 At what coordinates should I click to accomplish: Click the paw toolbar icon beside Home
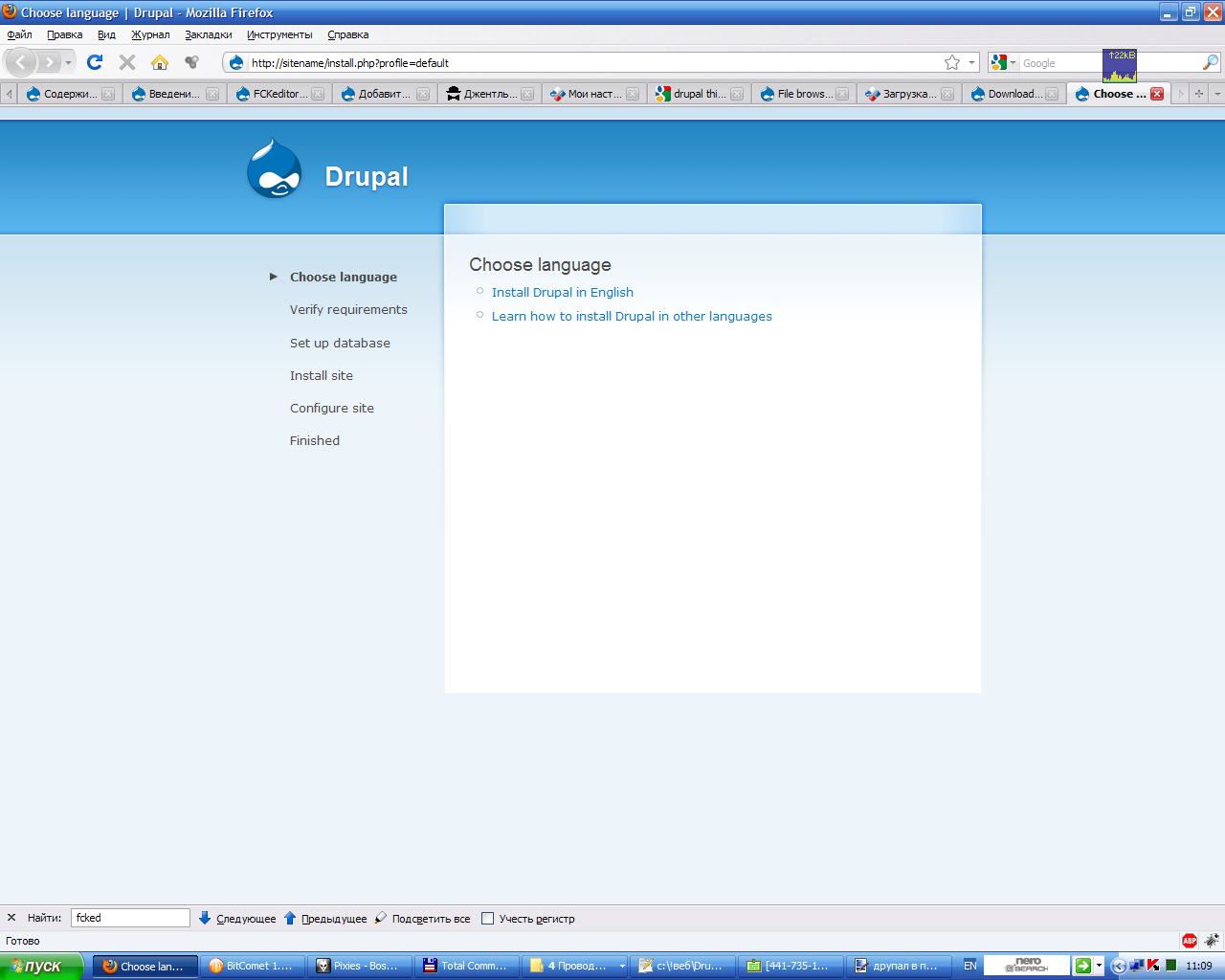tap(191, 62)
